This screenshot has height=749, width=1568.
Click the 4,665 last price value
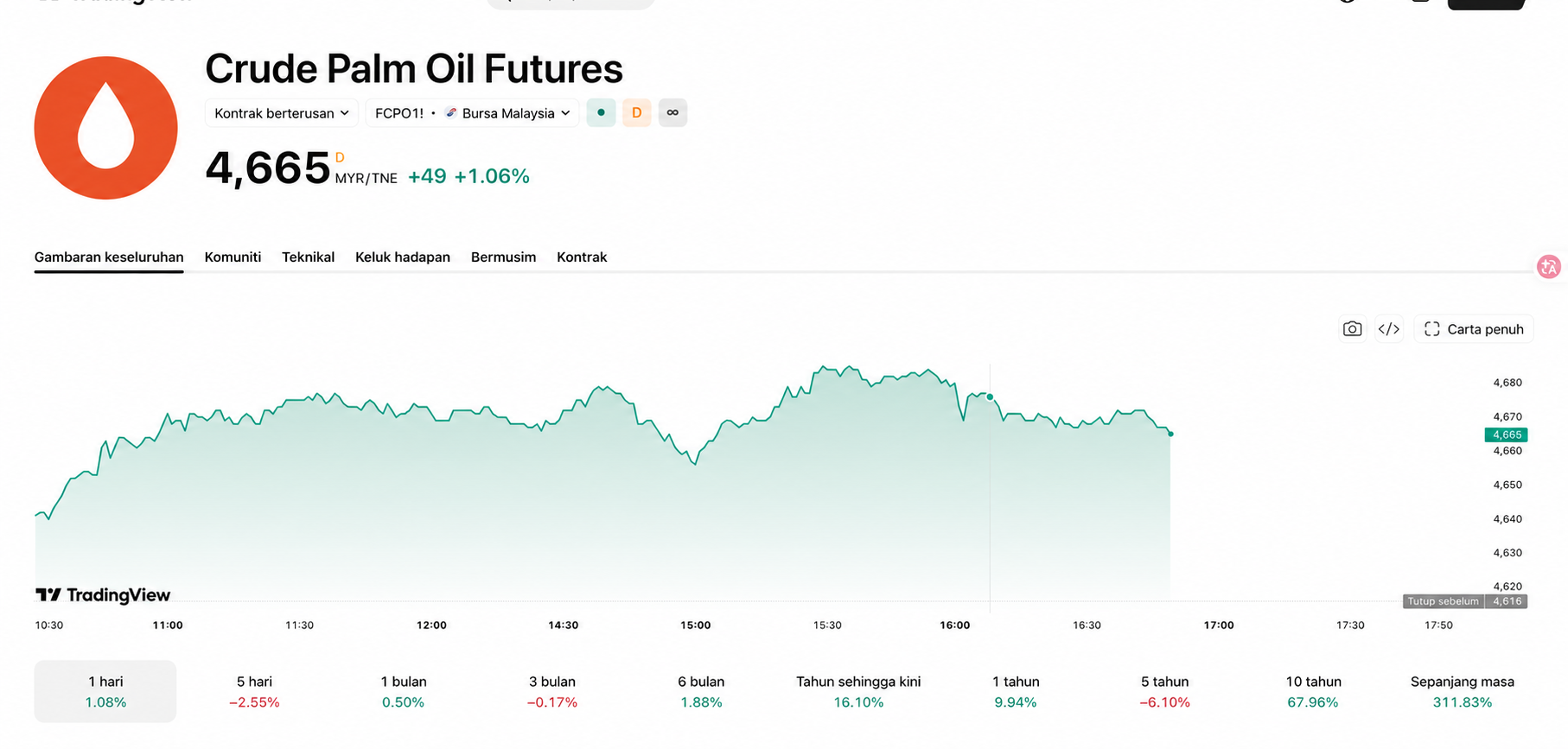click(x=268, y=168)
